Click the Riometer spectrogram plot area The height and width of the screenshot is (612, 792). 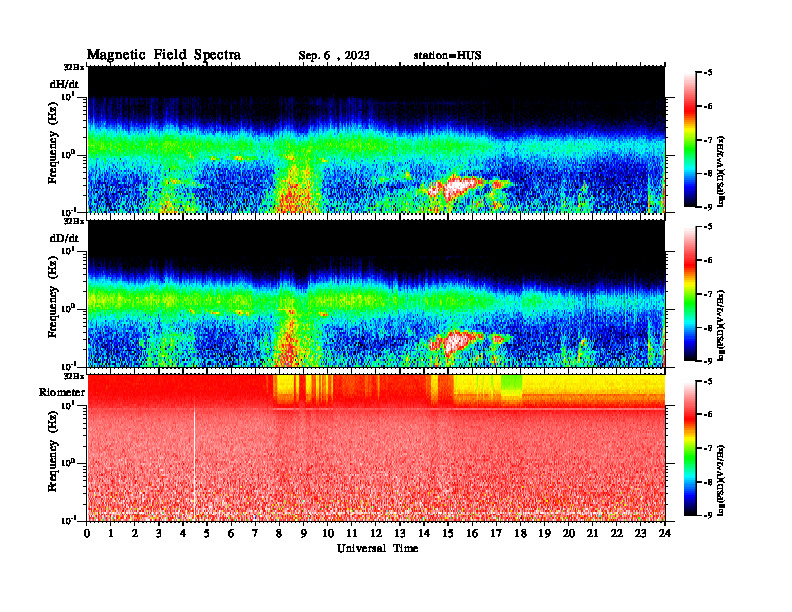pos(376,448)
